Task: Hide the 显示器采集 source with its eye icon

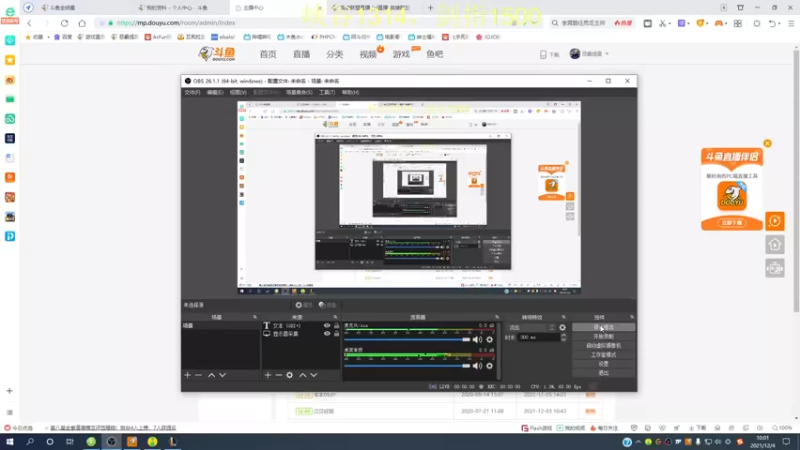Action: click(327, 334)
